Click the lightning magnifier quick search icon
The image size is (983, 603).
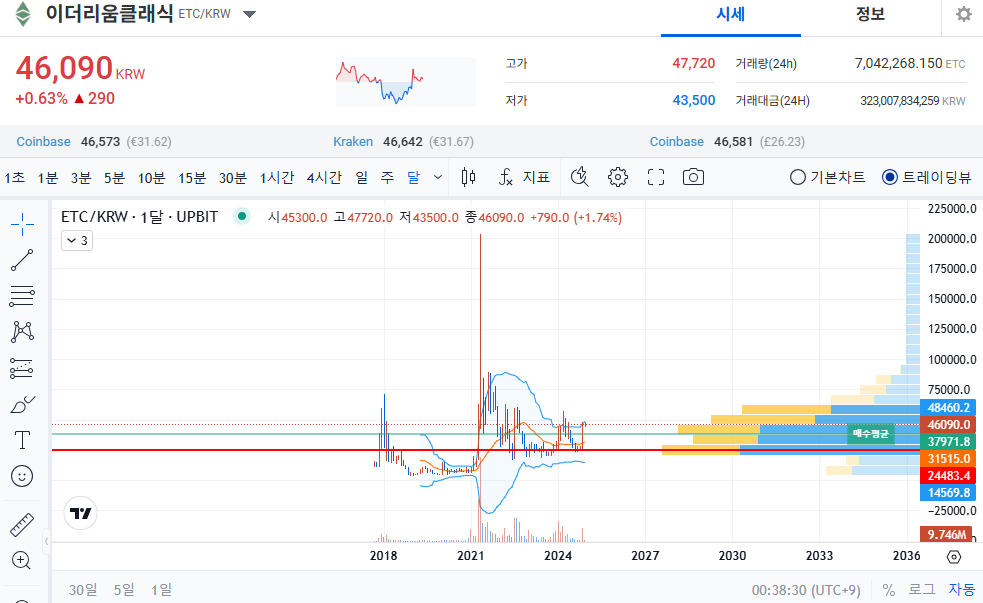tap(579, 178)
